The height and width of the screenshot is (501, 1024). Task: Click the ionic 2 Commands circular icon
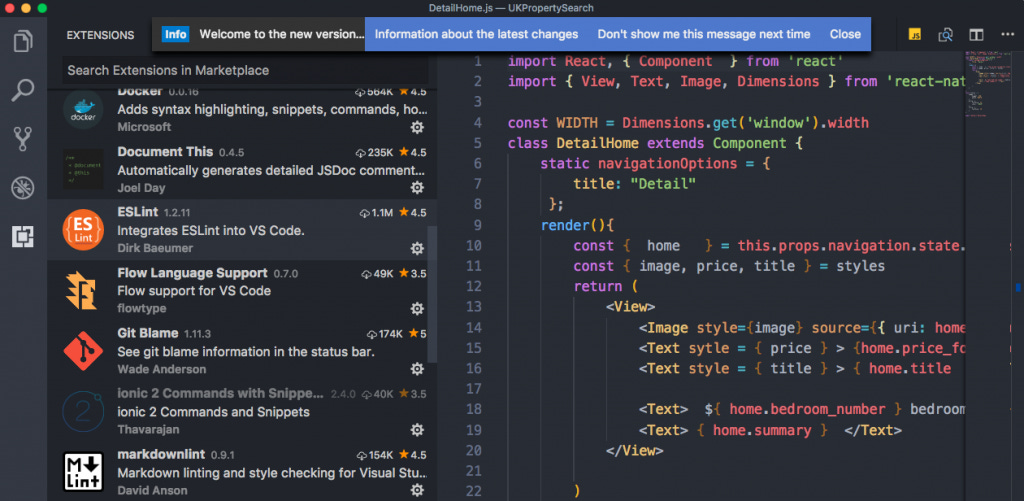[x=84, y=412]
